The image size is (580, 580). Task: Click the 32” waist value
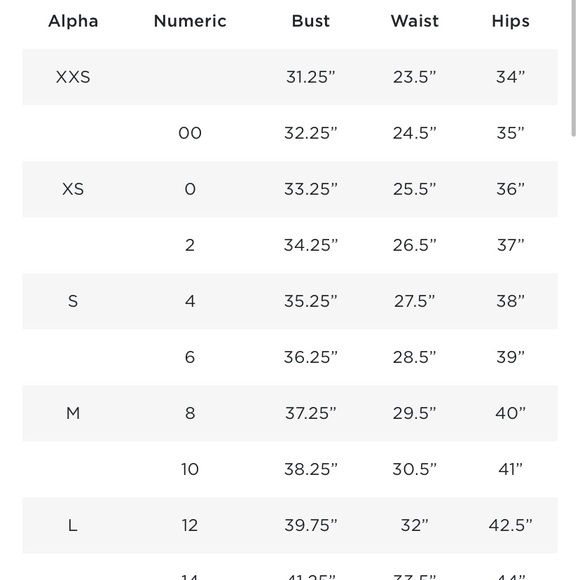[x=415, y=525]
